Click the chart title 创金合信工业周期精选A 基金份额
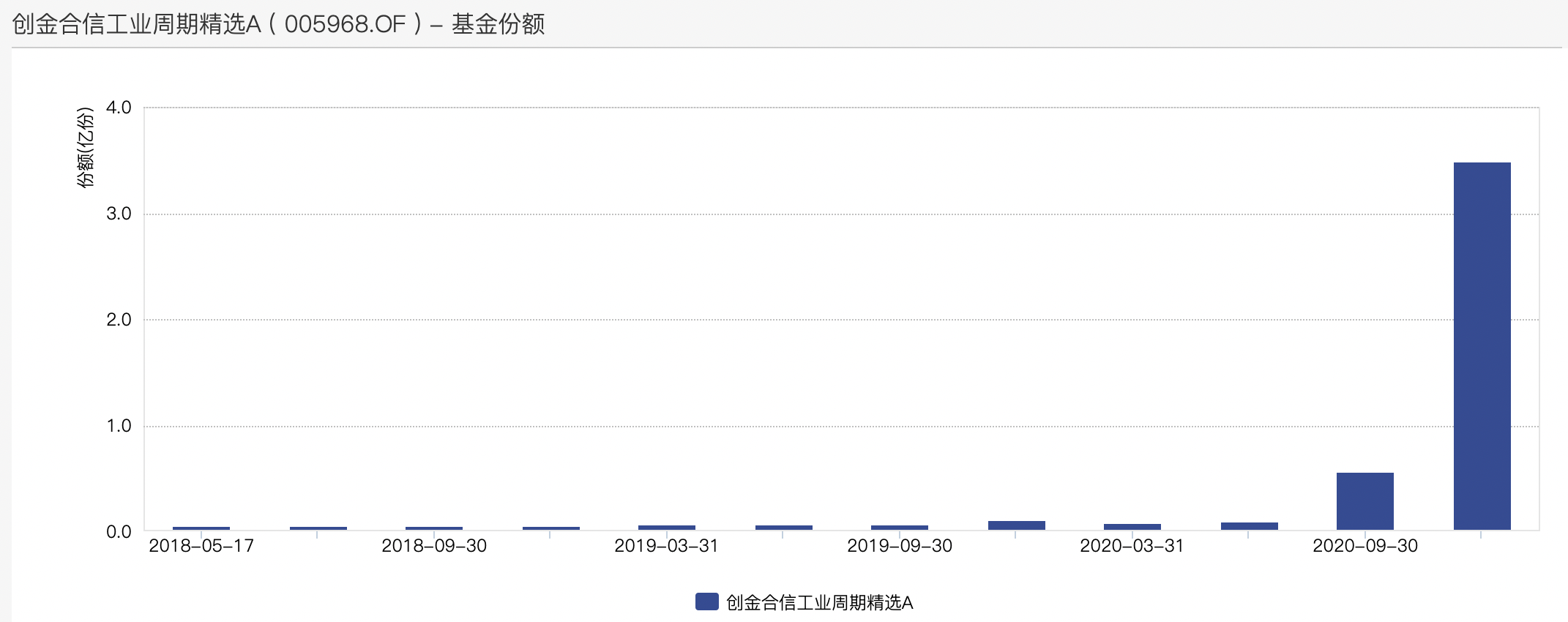Viewport: 1568px width, 622px height. (x=279, y=24)
